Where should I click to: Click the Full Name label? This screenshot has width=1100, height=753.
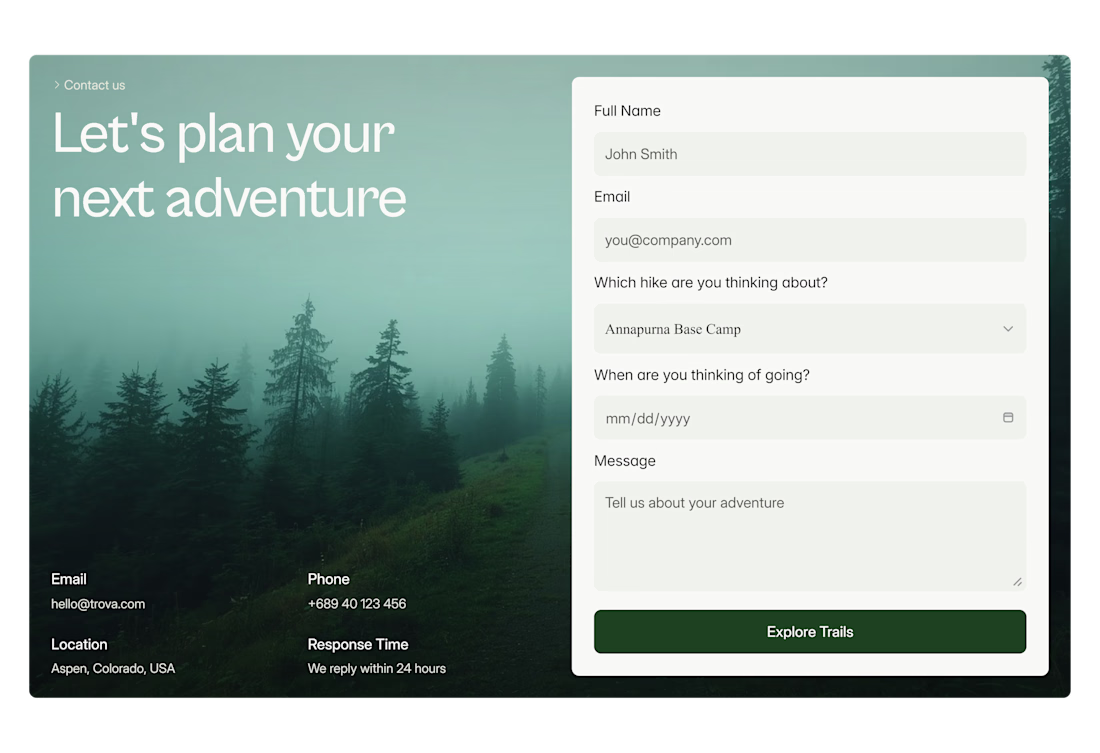click(x=627, y=111)
